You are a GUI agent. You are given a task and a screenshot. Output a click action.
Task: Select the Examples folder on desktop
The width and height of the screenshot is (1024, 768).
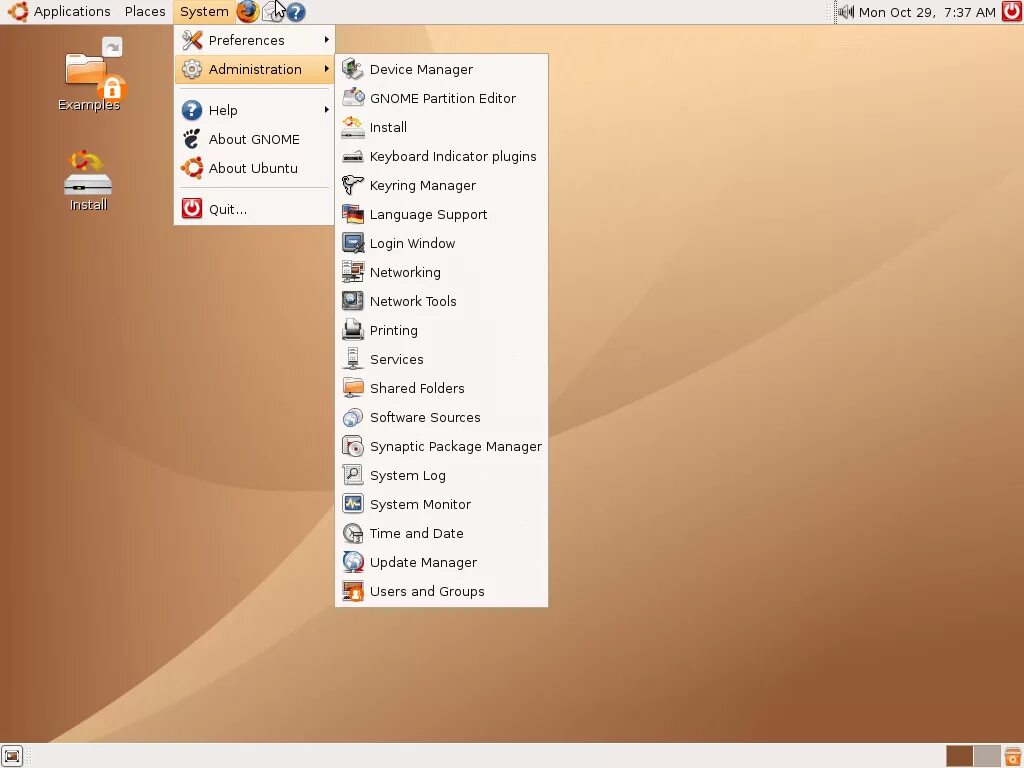(x=89, y=74)
